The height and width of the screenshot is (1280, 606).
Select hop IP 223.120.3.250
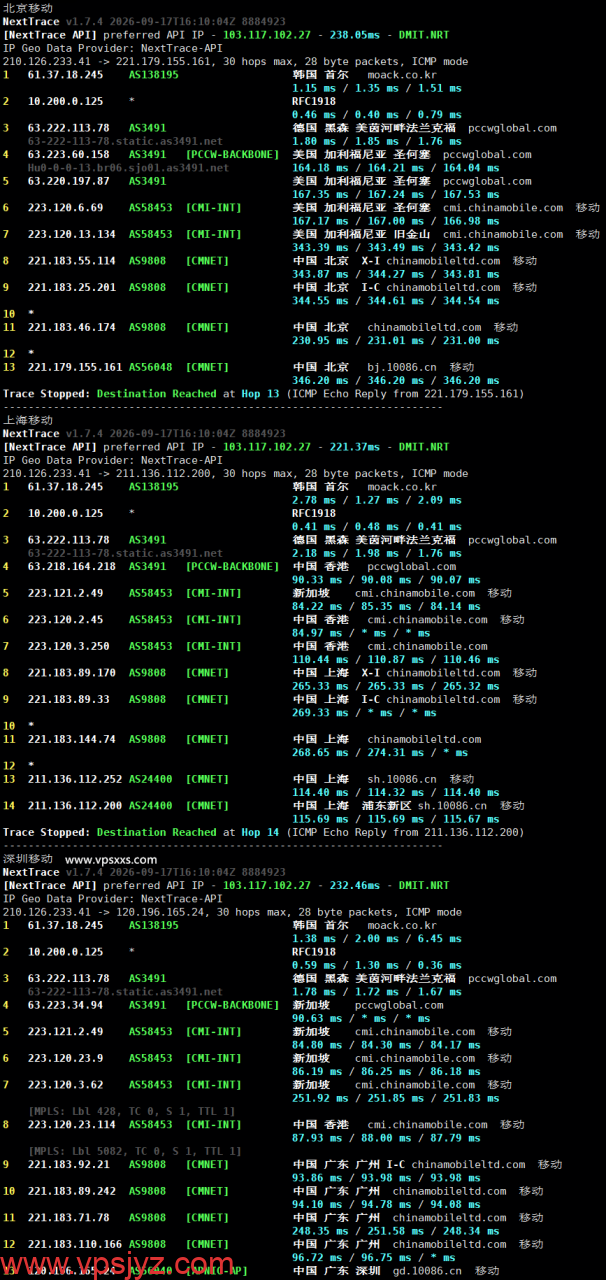69,646
